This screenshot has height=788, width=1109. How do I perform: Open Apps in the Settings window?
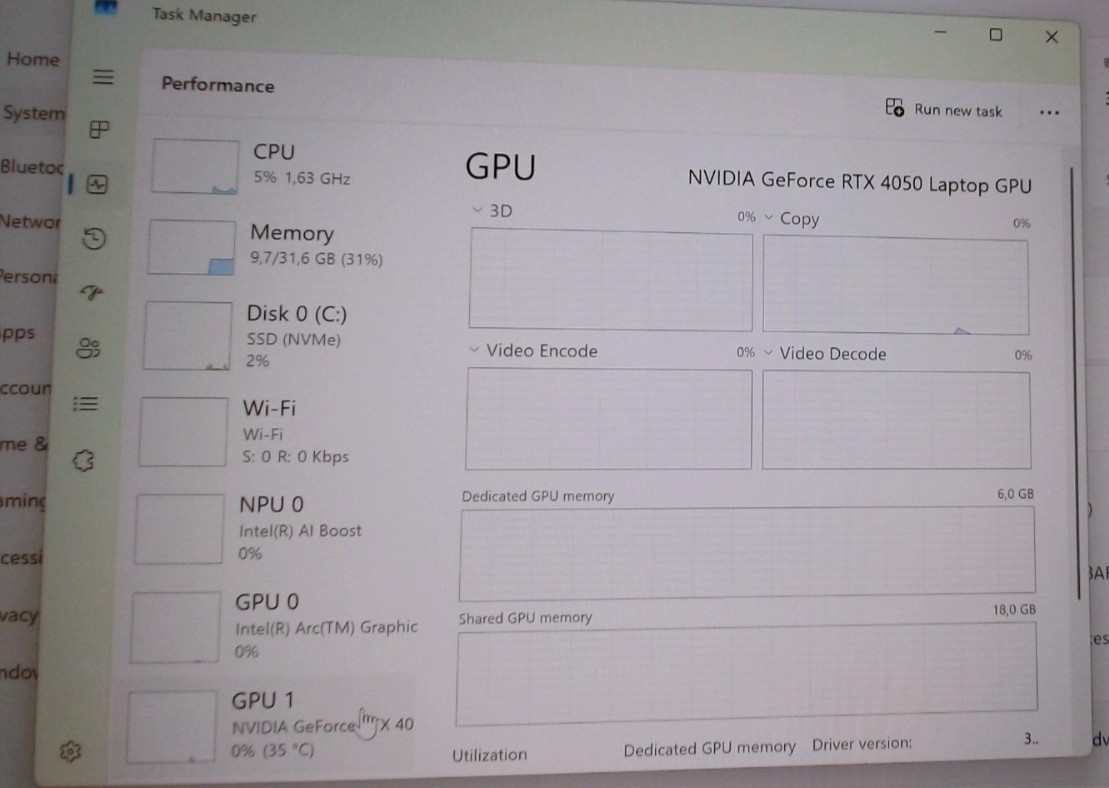pyautogui.click(x=18, y=332)
